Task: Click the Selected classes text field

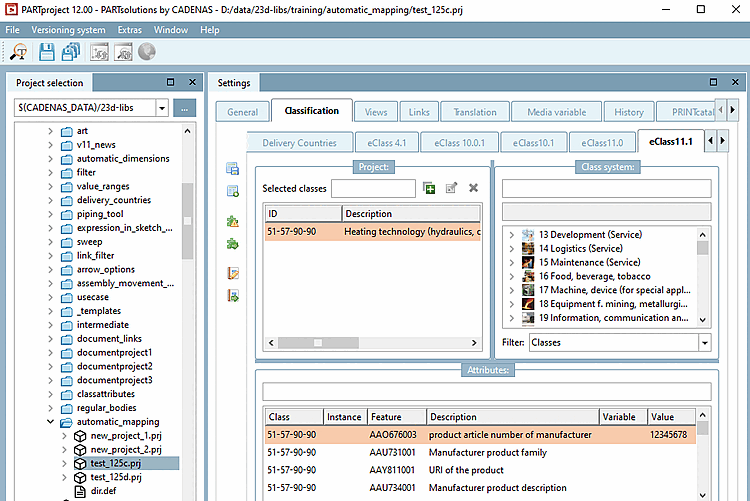Action: [x=373, y=188]
